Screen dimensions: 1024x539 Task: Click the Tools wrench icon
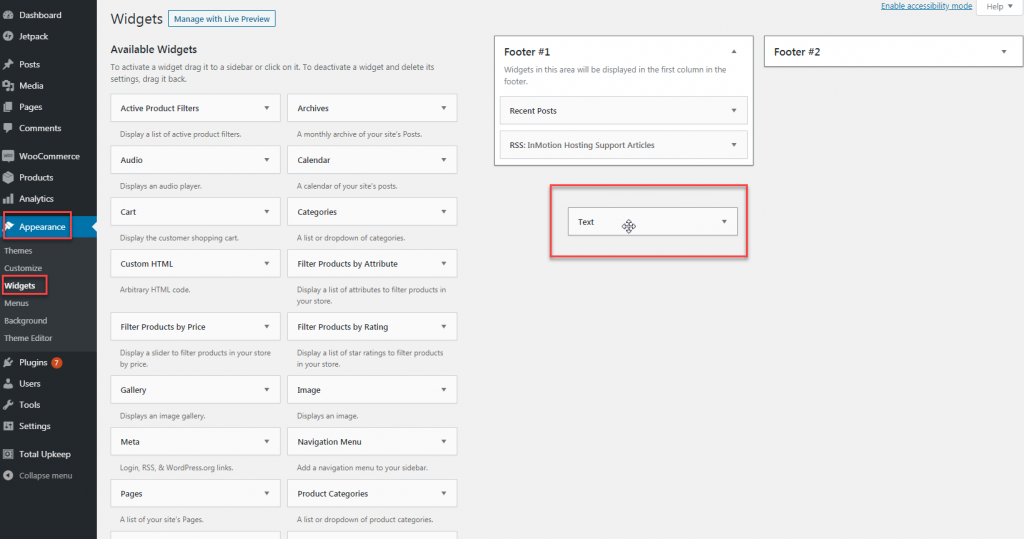click(x=9, y=405)
